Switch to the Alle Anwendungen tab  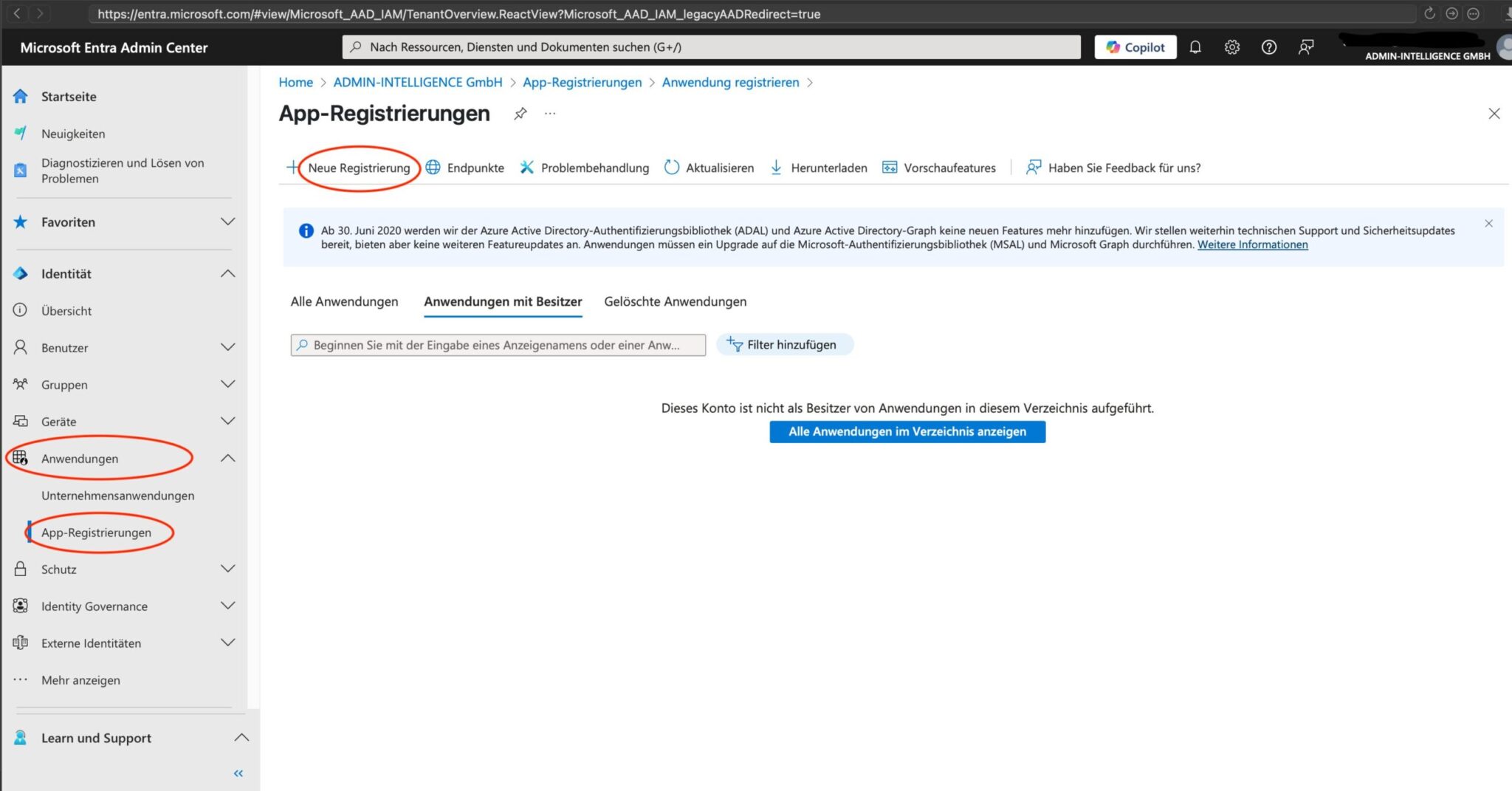(344, 301)
